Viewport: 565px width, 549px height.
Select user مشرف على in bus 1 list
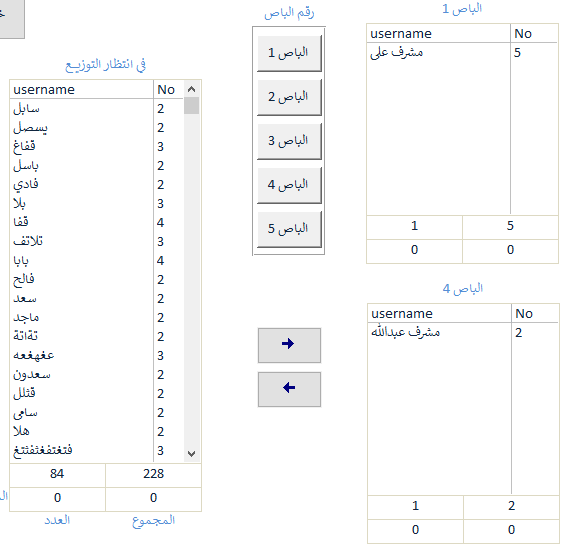pos(462,53)
